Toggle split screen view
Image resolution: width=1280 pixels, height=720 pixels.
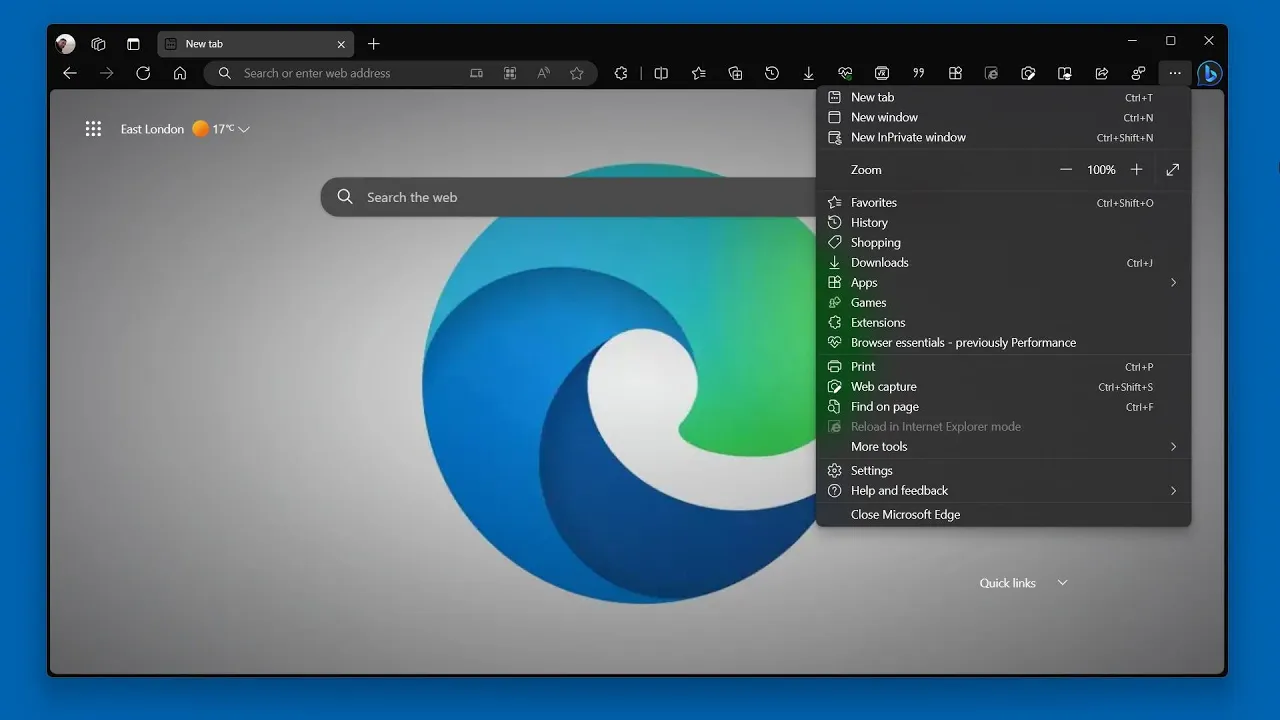pos(661,73)
